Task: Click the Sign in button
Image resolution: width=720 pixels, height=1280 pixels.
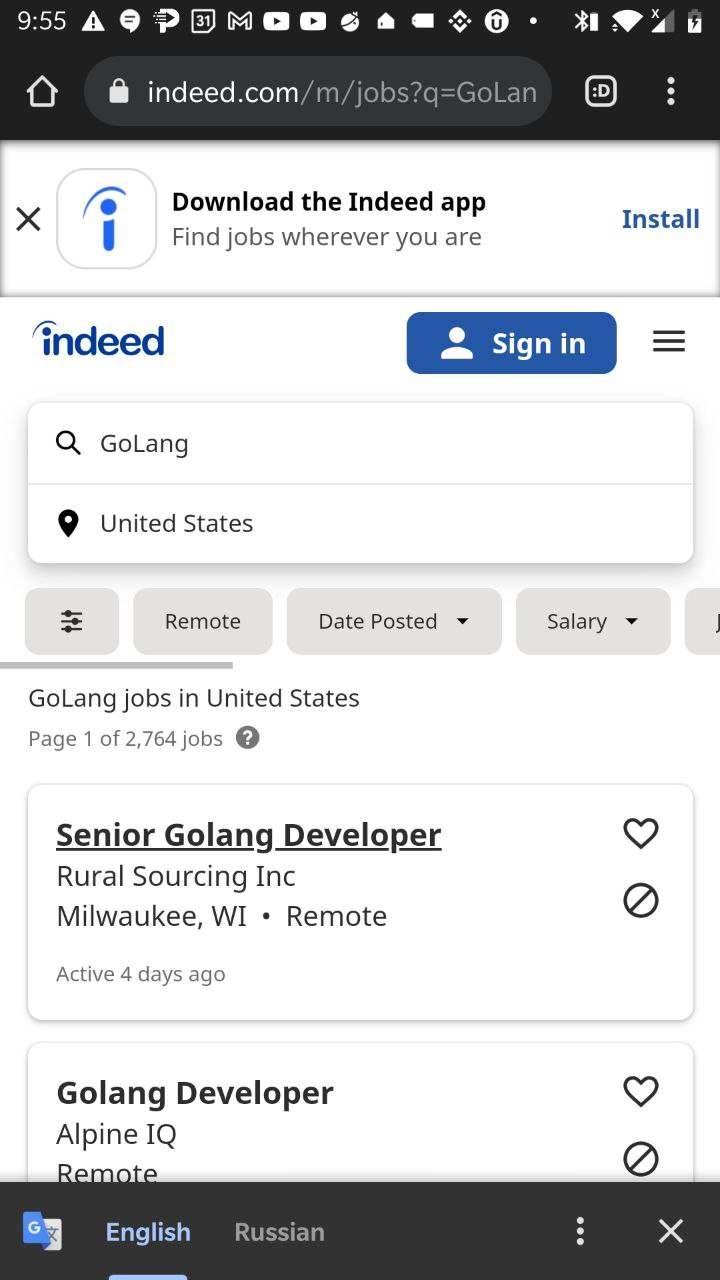Action: [512, 343]
